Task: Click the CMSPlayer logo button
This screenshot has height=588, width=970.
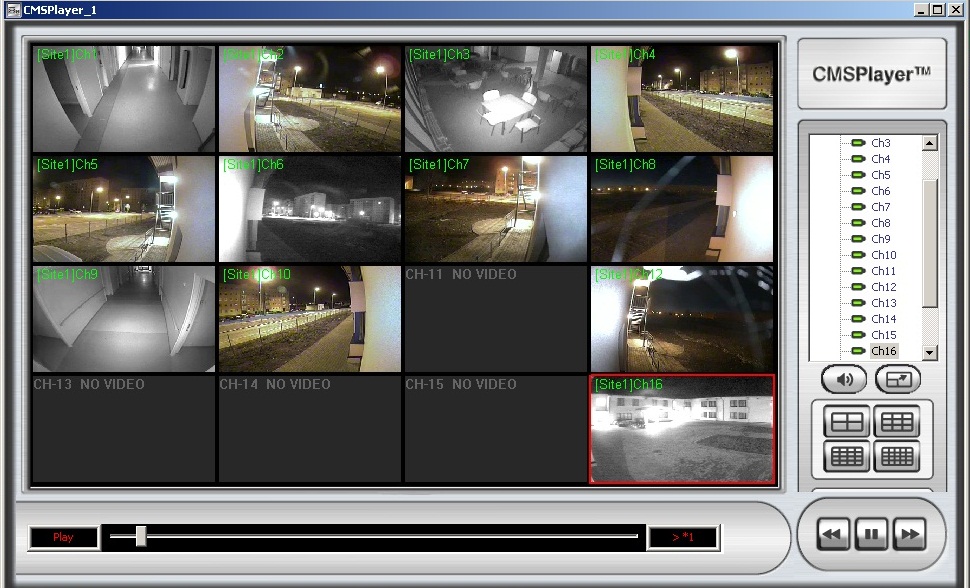Action: [x=871, y=74]
